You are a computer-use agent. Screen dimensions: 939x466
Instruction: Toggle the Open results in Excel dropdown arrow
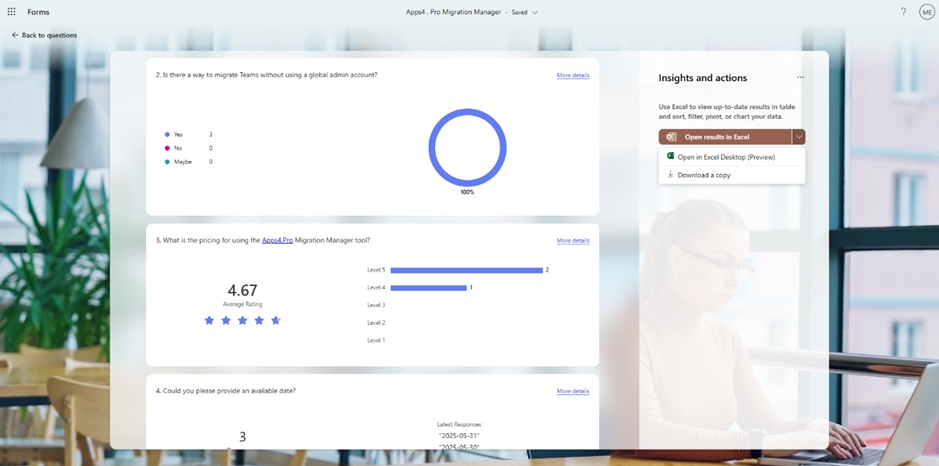coord(798,137)
